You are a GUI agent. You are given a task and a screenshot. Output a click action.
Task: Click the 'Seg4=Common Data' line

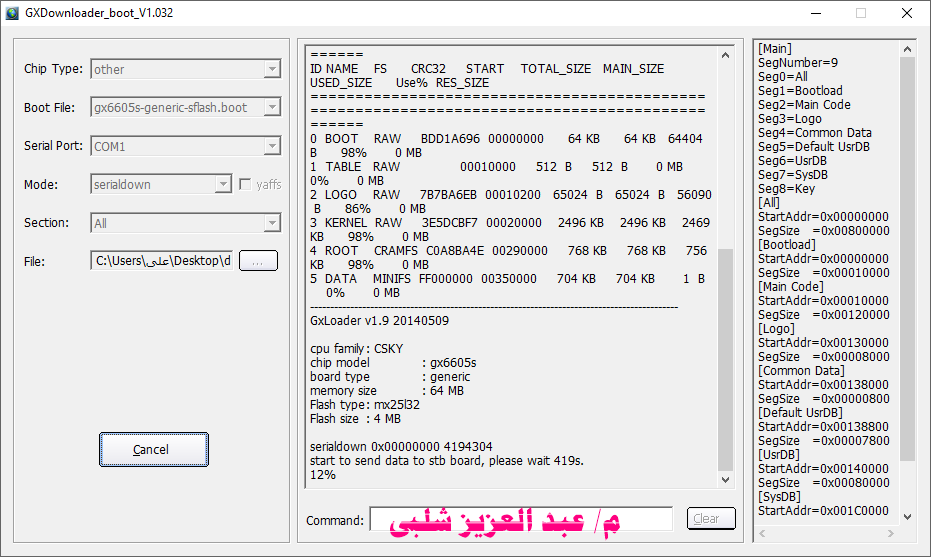[815, 133]
